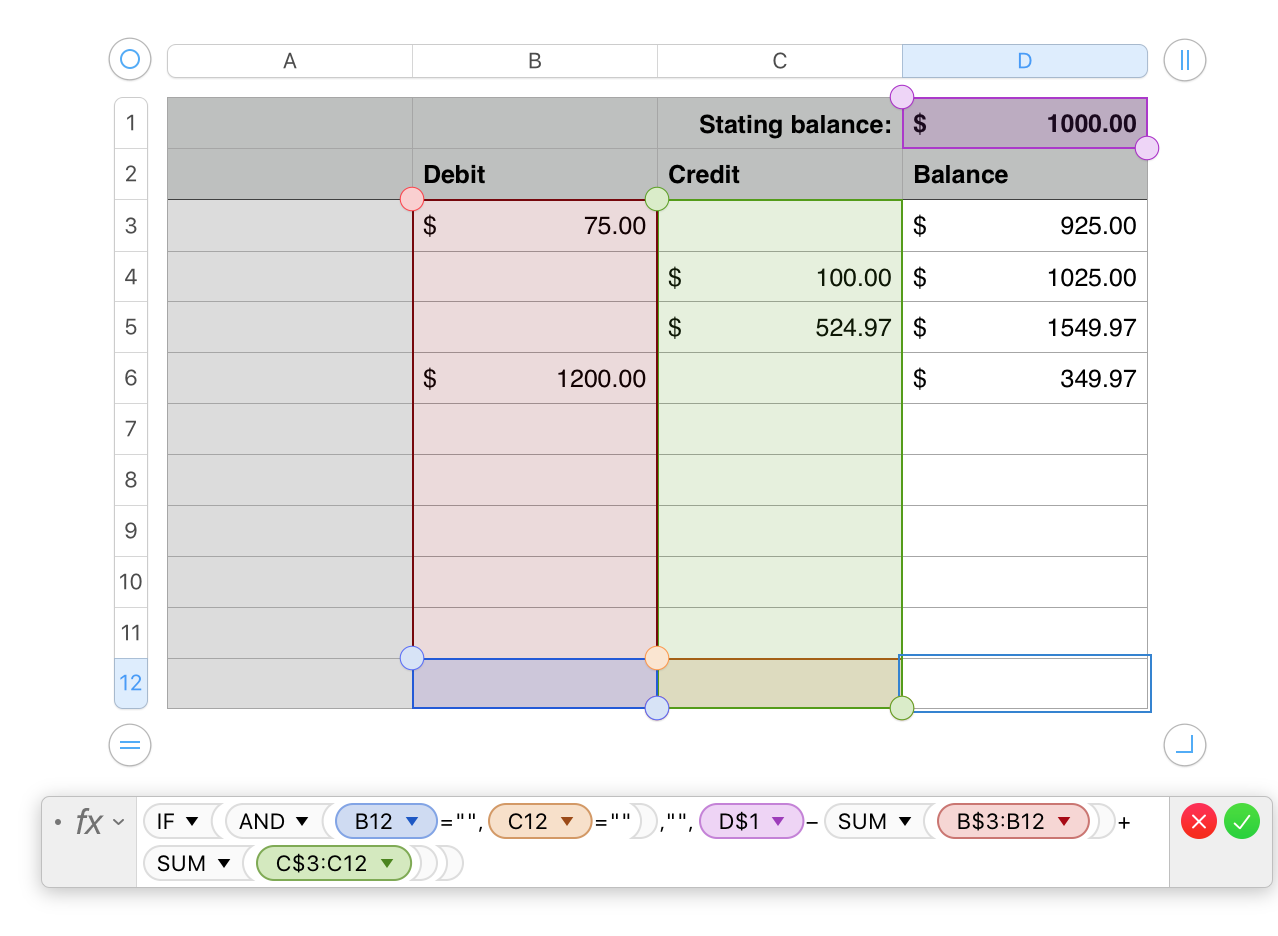Viewport: 1278px width, 936px height.
Task: Click the fx function icon
Action: click(89, 822)
